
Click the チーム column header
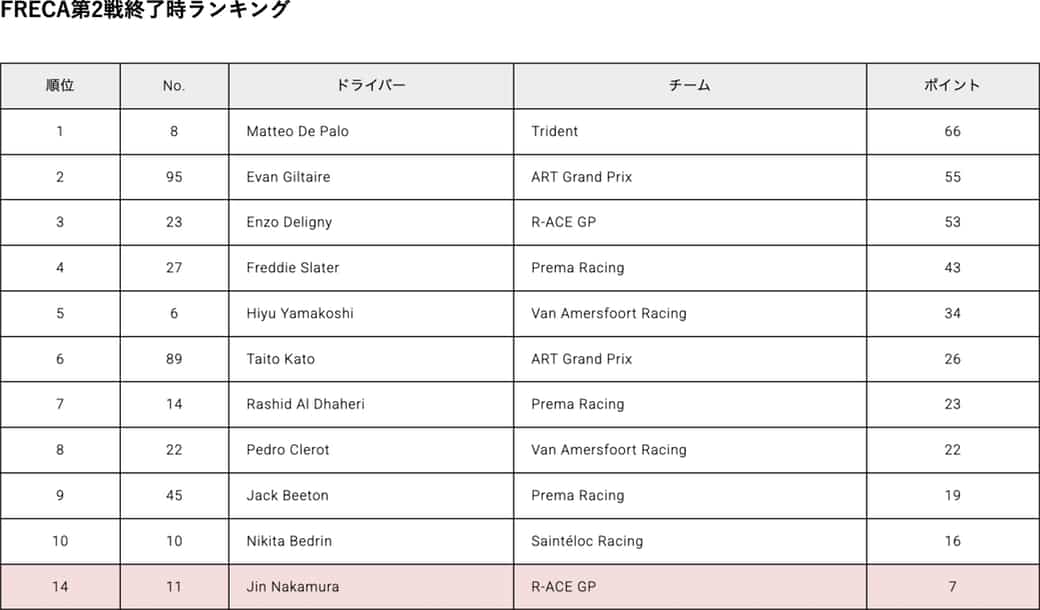(690, 86)
